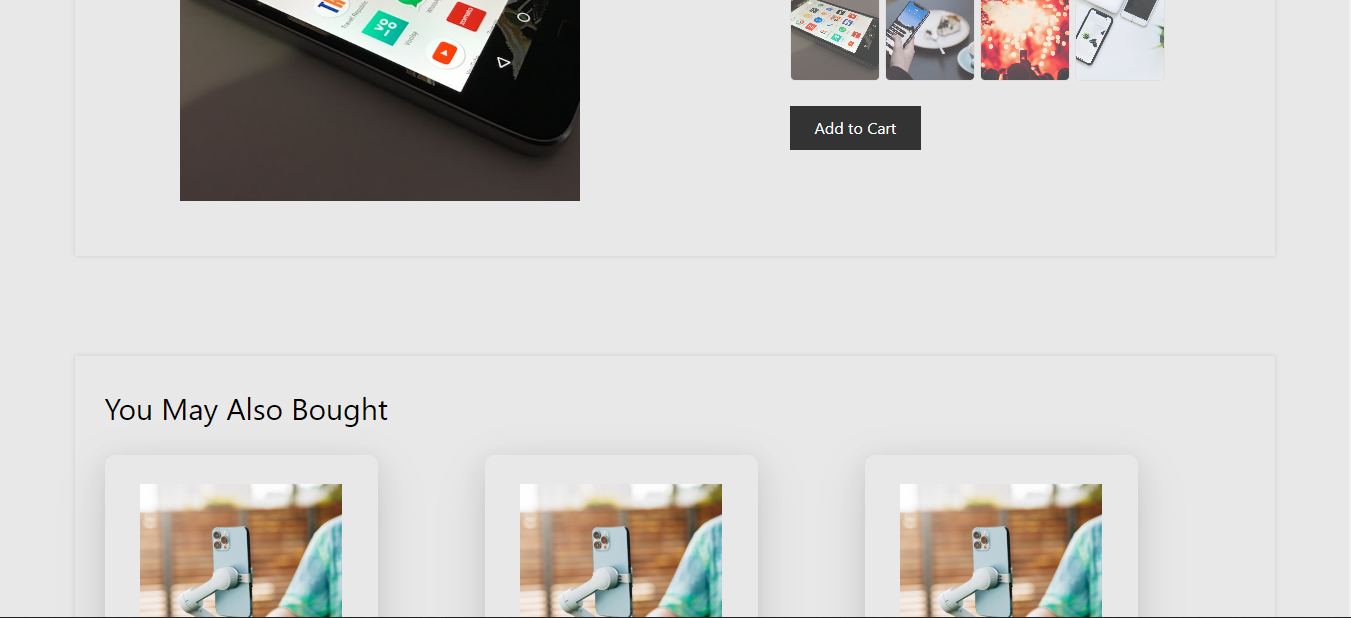Click the large main product image
Image resolution: width=1351 pixels, height=618 pixels.
pyautogui.click(x=380, y=100)
